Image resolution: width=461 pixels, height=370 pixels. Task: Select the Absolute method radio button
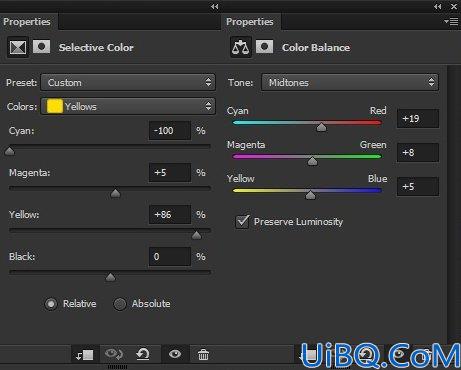pyautogui.click(x=120, y=304)
